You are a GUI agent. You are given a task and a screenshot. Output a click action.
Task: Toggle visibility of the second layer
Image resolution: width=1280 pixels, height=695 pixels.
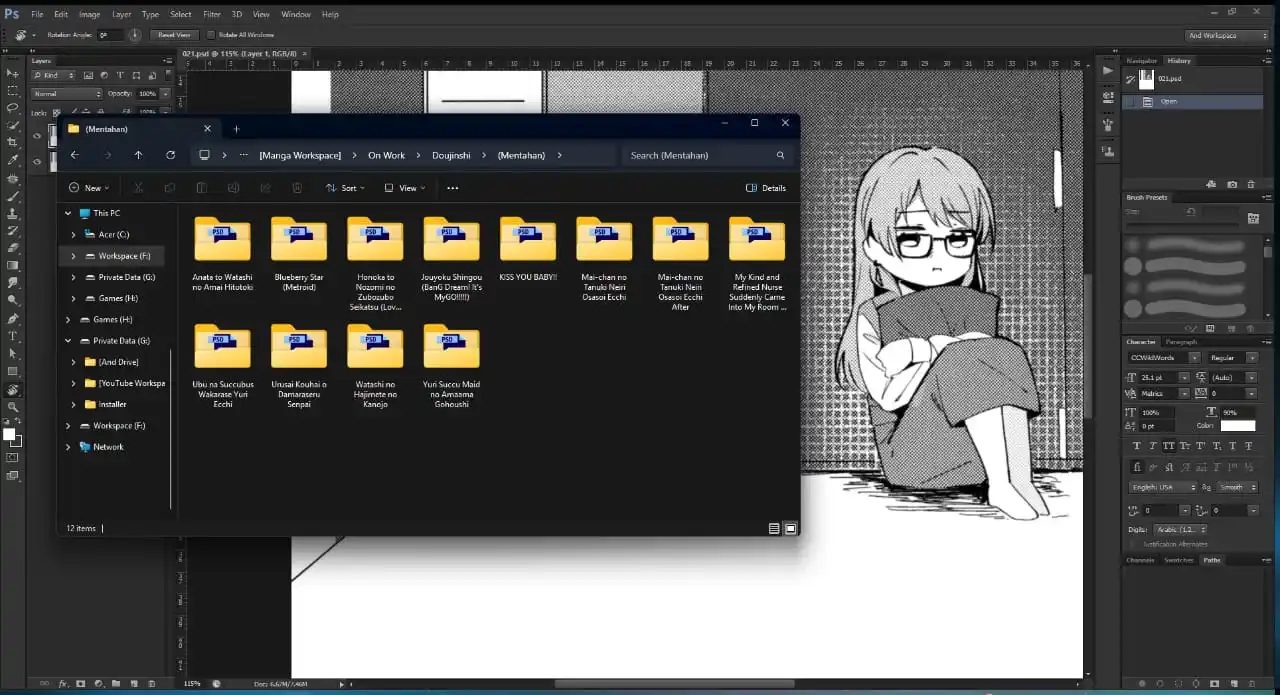tap(37, 161)
